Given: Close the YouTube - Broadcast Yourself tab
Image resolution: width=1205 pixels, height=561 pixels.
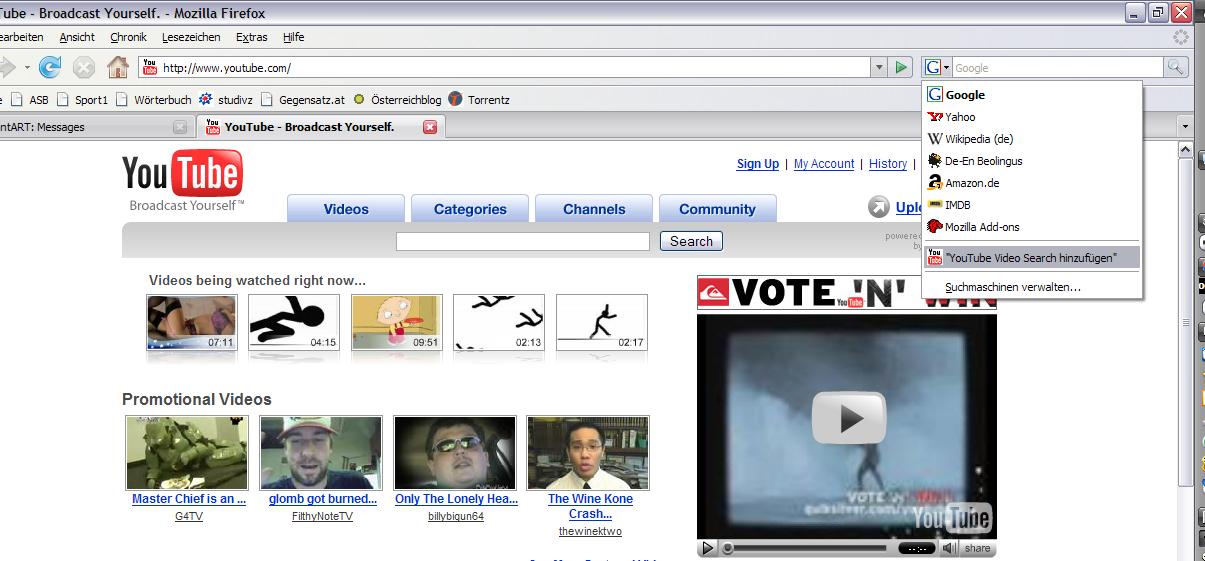Looking at the screenshot, I should pyautogui.click(x=430, y=127).
